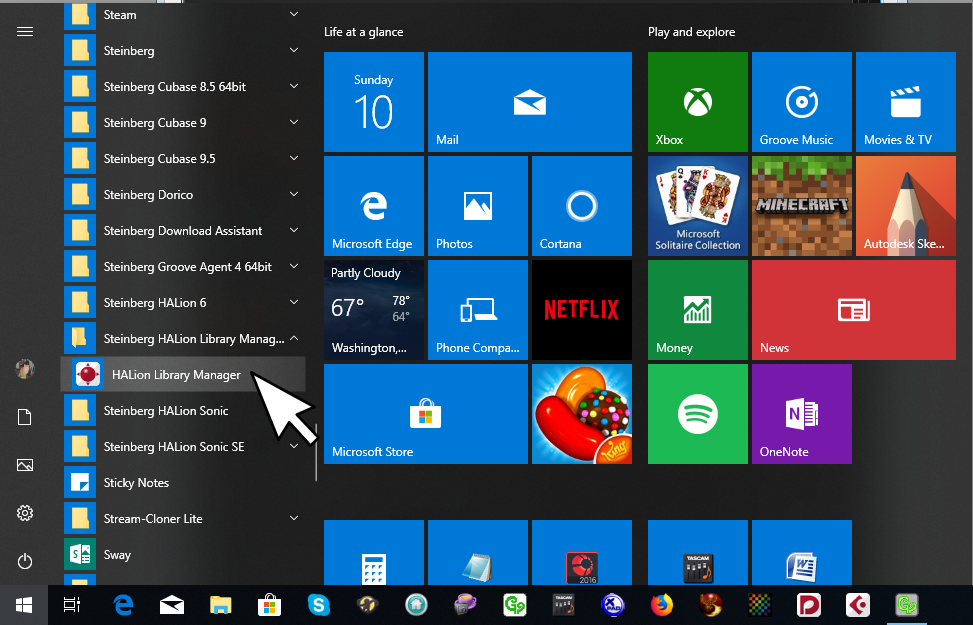Open Steinberg HALion Sonic folder

tap(183, 410)
